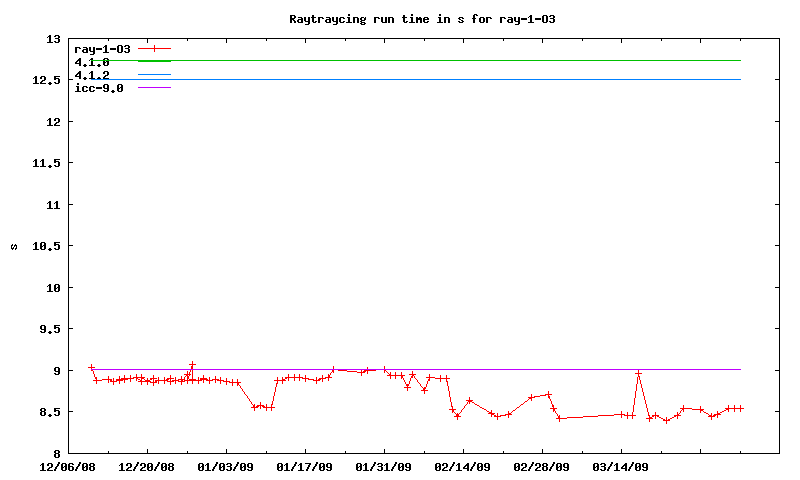Click the 01/03/09 x-axis date label
This screenshot has height=480, width=800.
pyautogui.click(x=226, y=466)
